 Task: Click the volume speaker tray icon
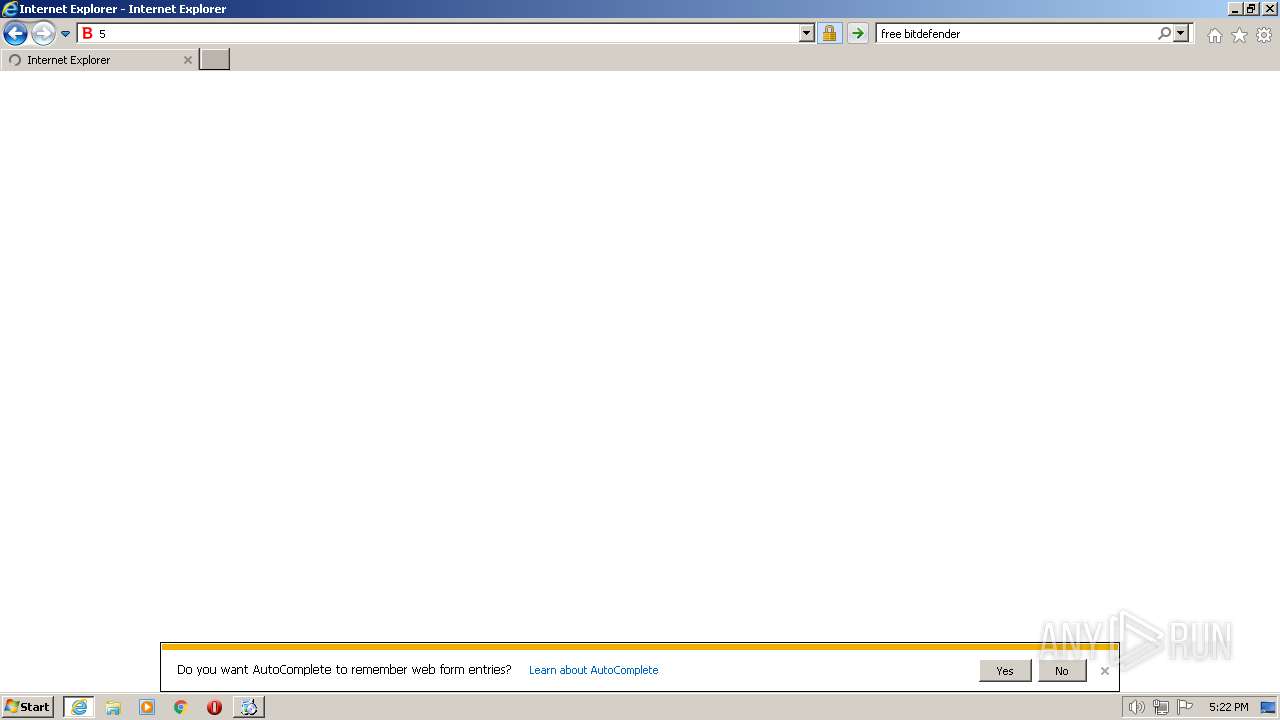click(x=1136, y=707)
